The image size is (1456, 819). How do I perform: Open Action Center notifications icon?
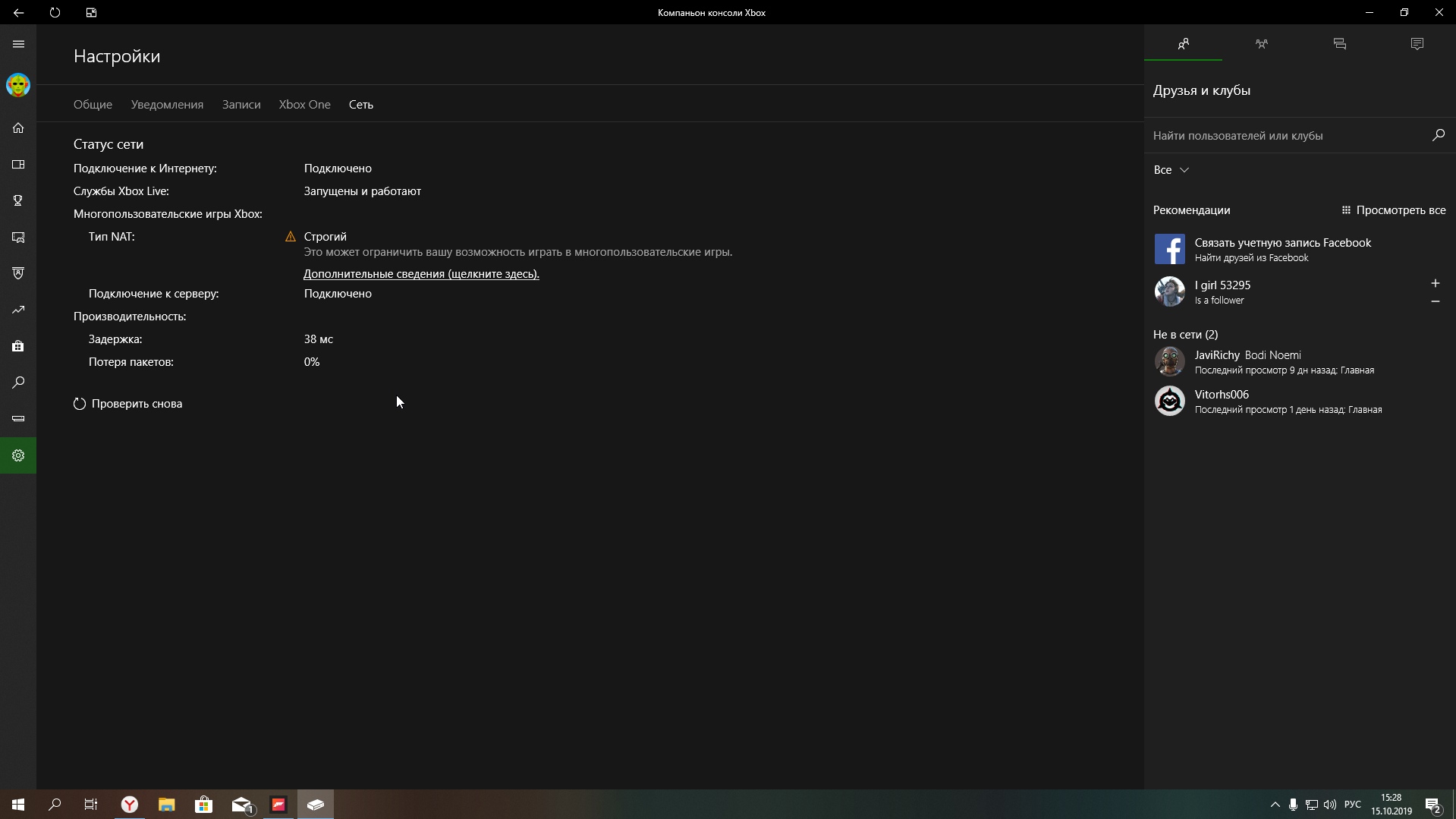pos(1432,805)
